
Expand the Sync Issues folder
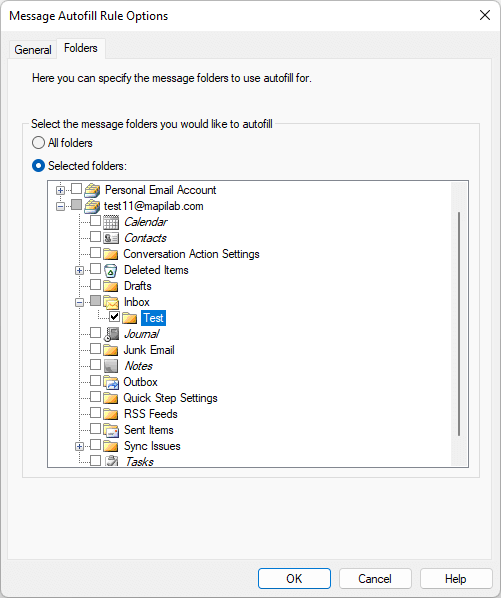pyautogui.click(x=79, y=446)
